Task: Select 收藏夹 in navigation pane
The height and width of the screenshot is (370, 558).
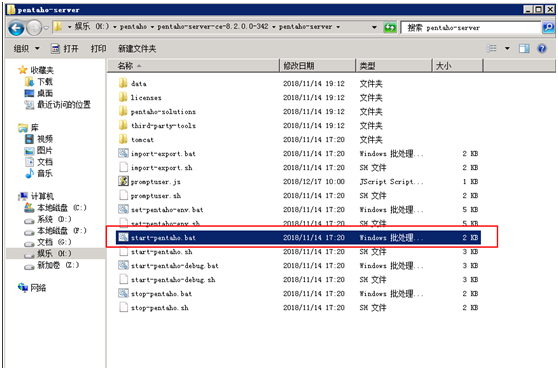Action: coord(36,70)
